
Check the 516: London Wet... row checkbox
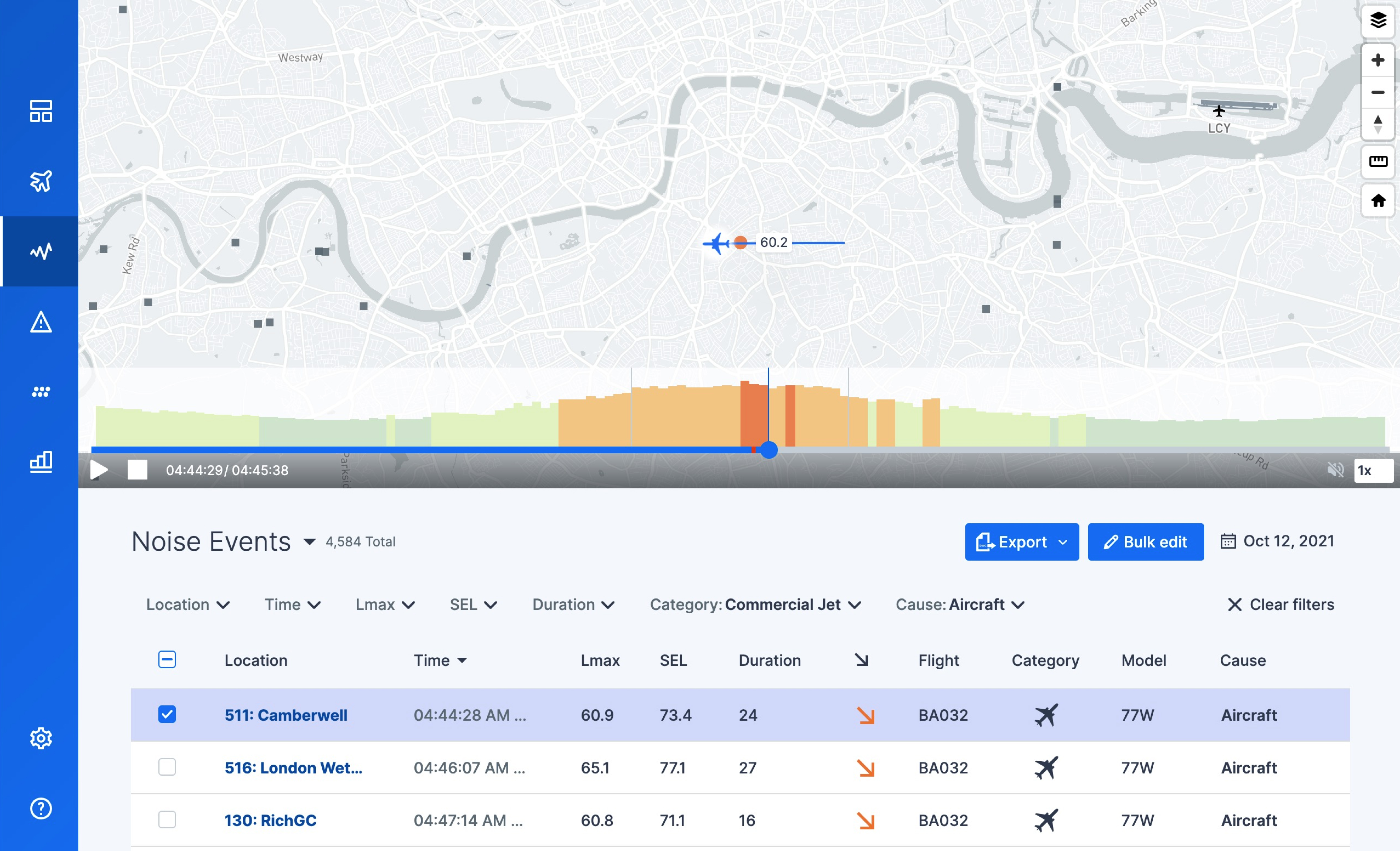click(x=167, y=767)
